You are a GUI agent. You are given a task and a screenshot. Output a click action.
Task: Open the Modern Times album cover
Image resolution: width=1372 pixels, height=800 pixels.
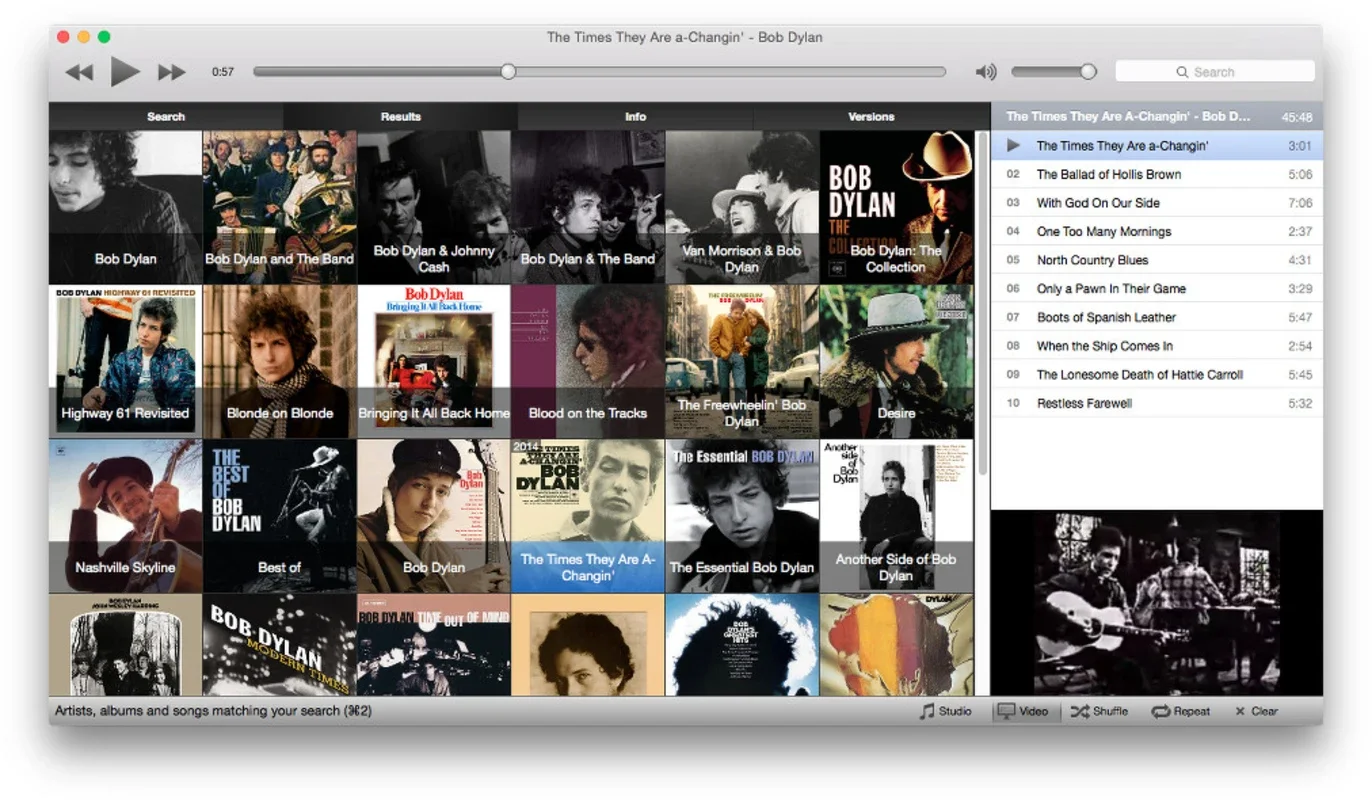pos(280,645)
